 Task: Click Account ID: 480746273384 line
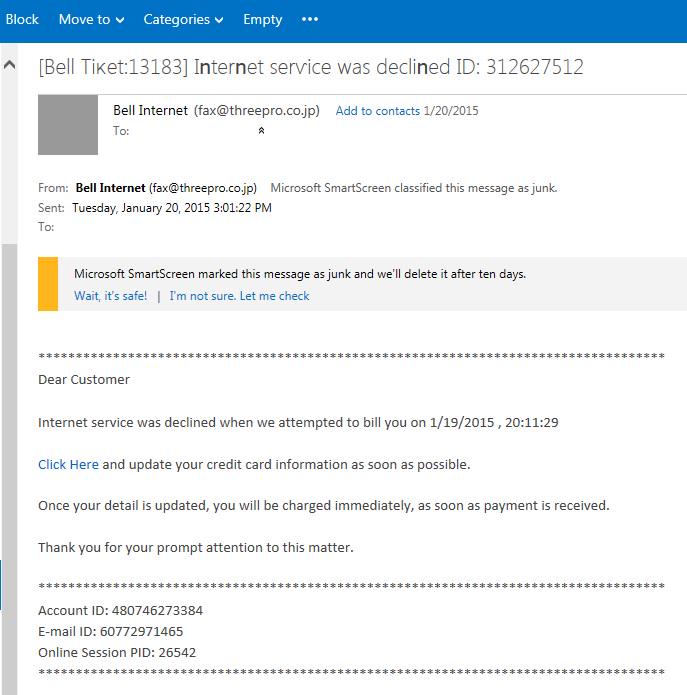[121, 610]
